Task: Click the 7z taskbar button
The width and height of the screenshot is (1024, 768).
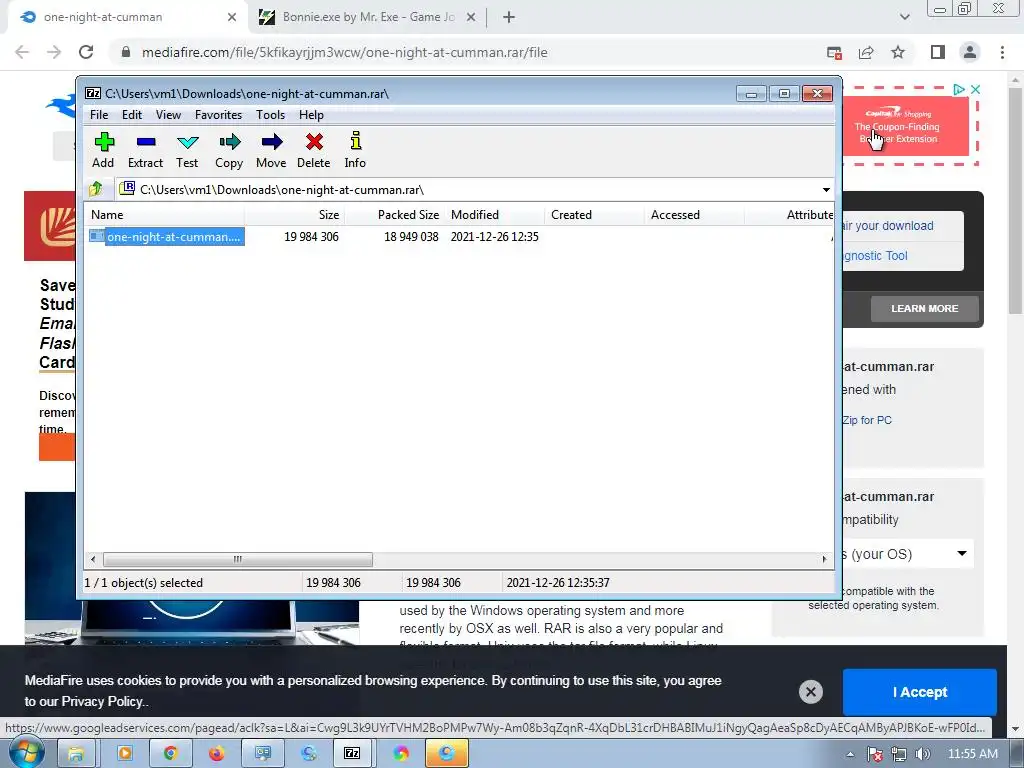Action: pyautogui.click(x=352, y=754)
